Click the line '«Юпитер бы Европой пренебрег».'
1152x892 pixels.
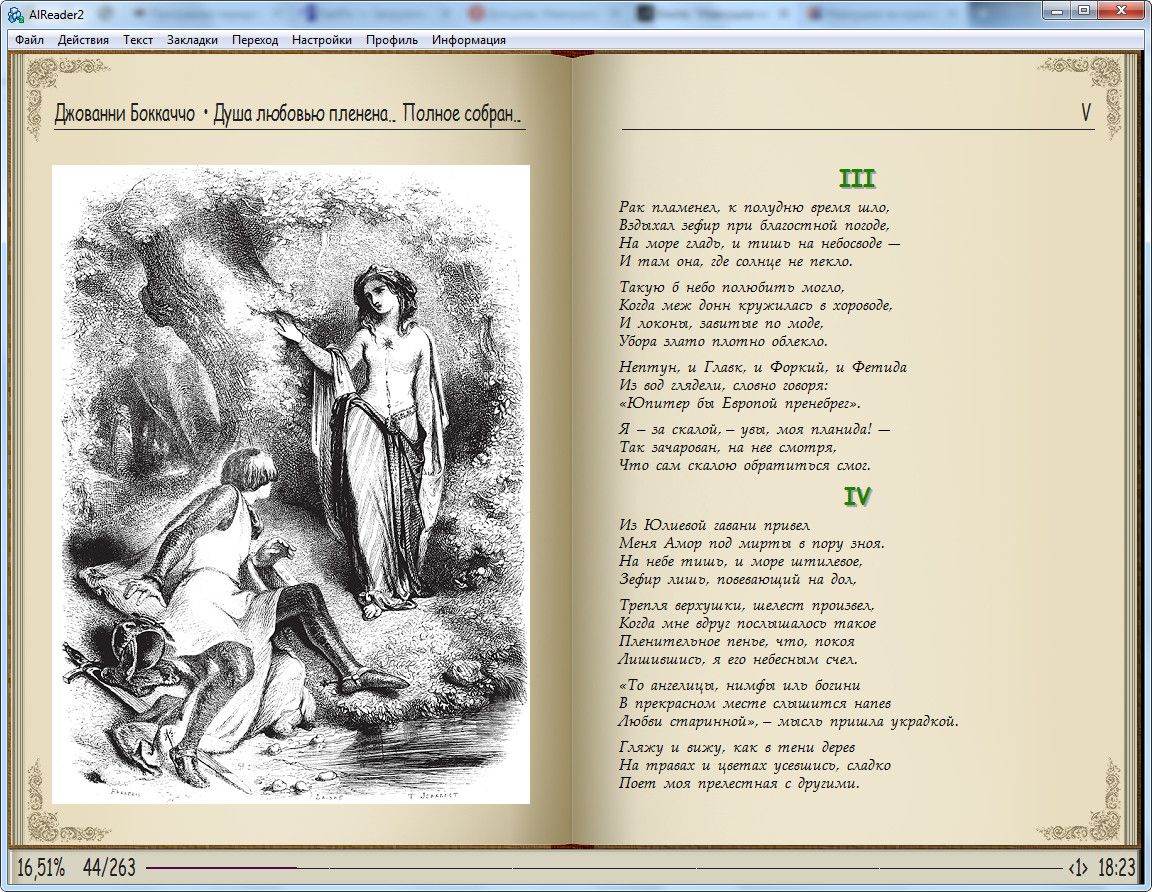point(740,403)
